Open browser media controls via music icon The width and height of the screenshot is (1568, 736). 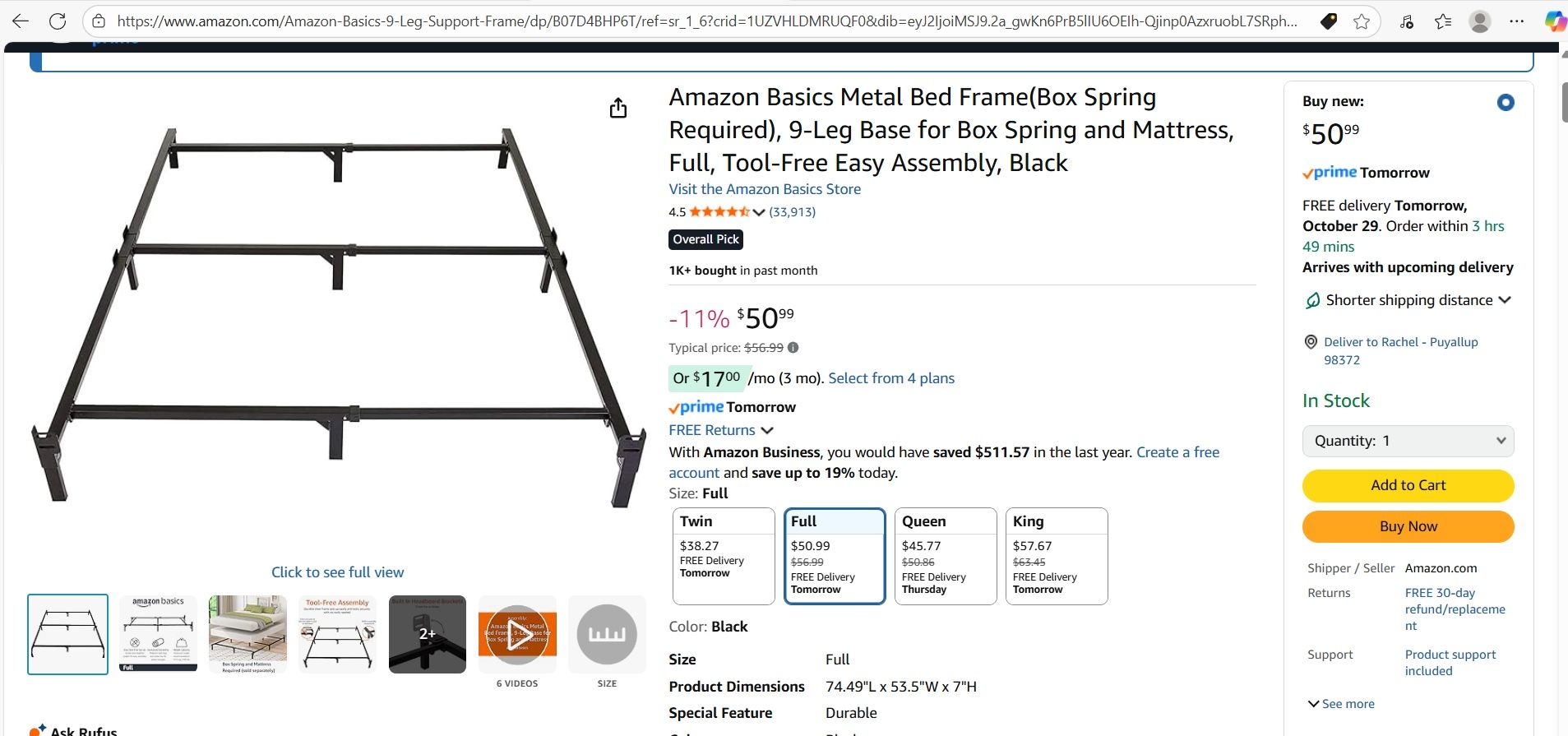tap(1406, 21)
